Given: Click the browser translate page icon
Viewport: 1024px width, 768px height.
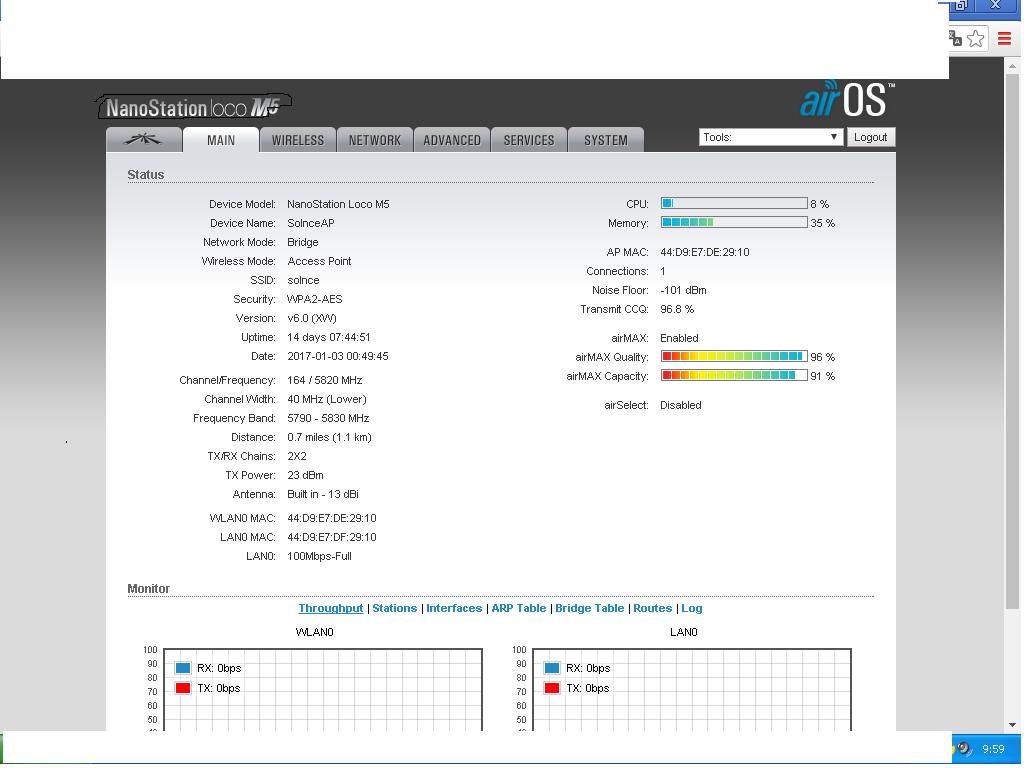Looking at the screenshot, I should 955,39.
